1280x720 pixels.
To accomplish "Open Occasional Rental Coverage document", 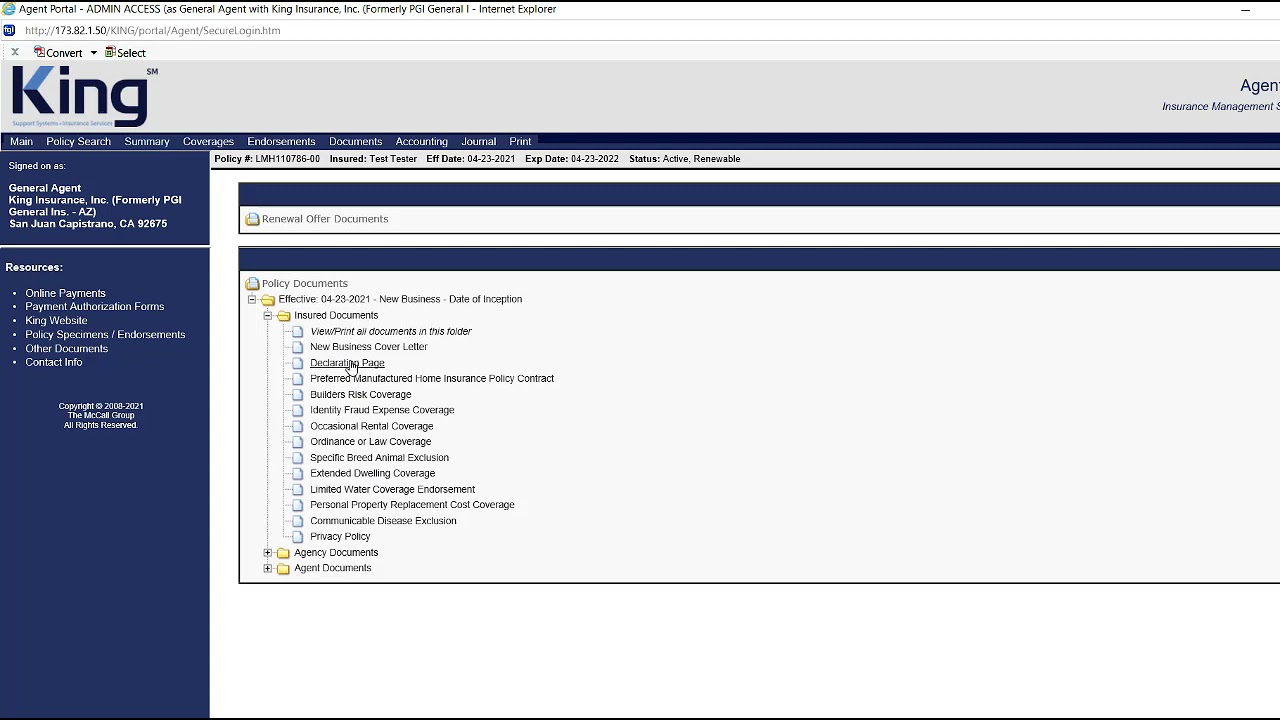I will click(x=371, y=426).
